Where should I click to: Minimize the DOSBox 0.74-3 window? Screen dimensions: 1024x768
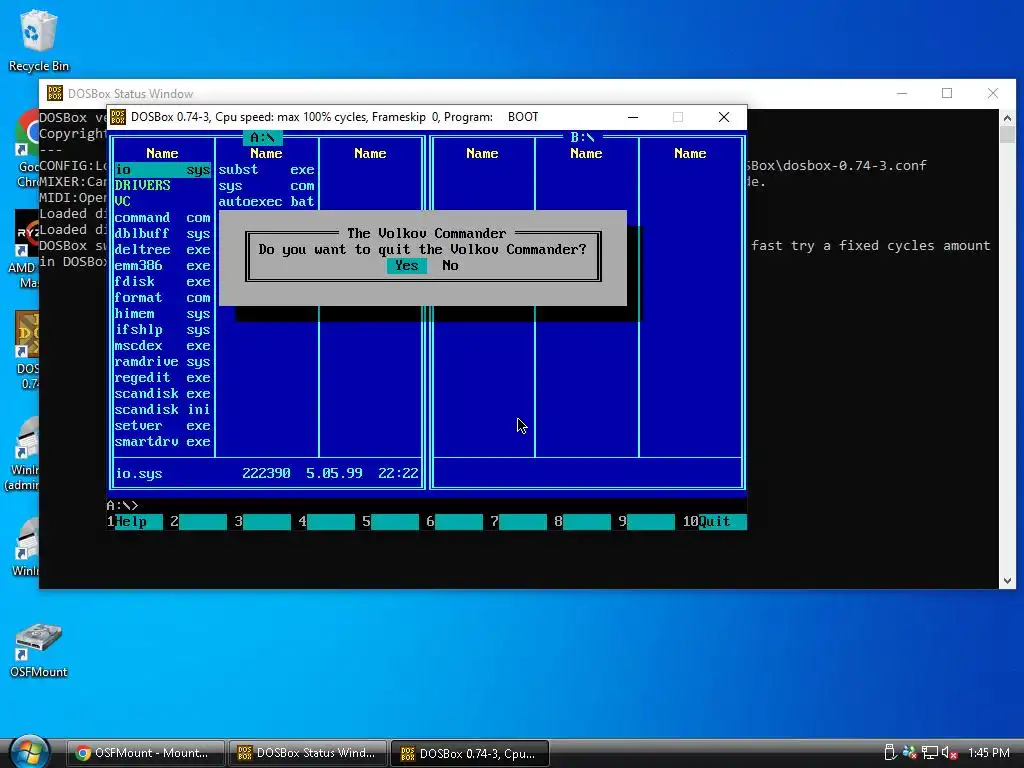(x=633, y=117)
